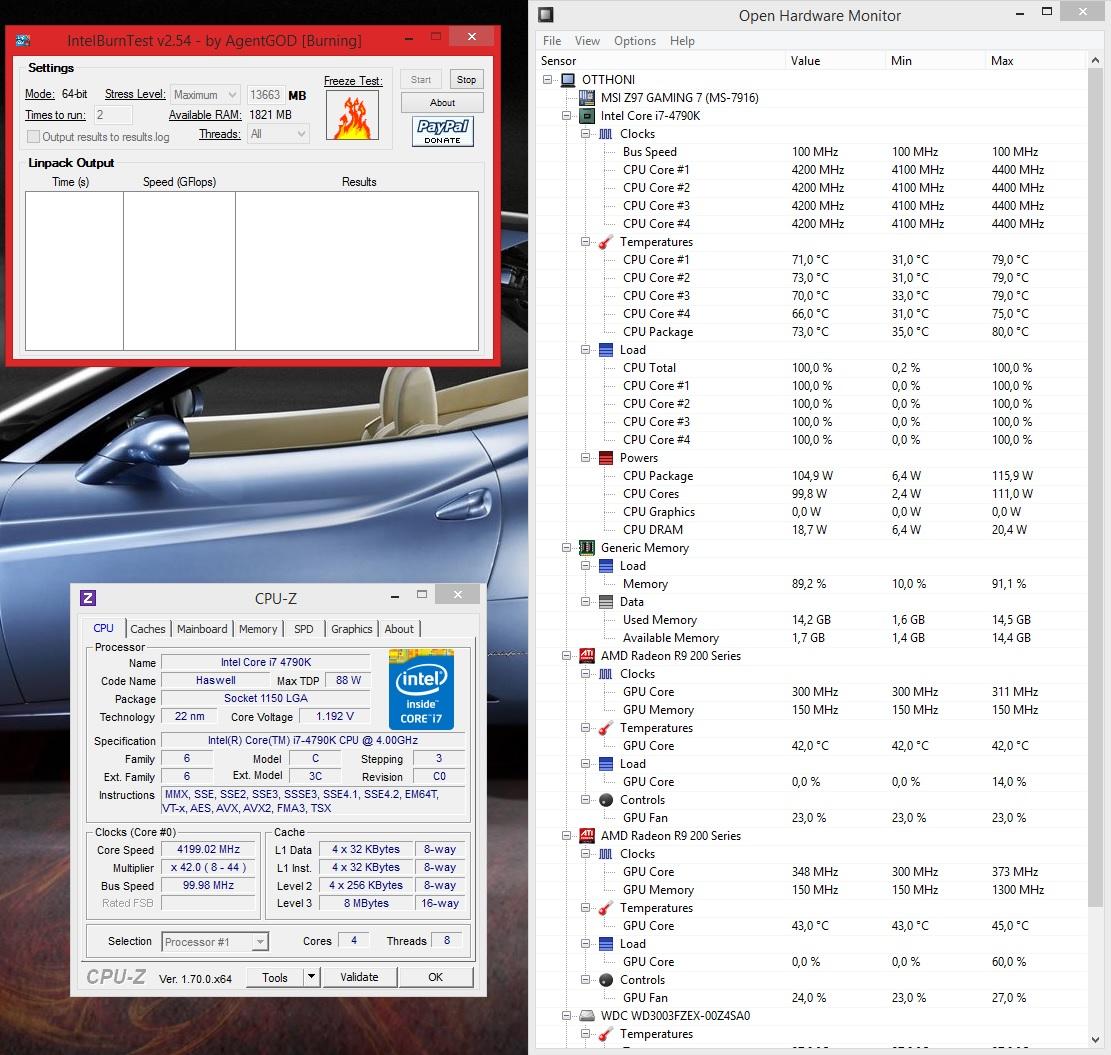
Task: Click the flame Freeze Test icon in IntelBurnTest
Action: pos(352,116)
